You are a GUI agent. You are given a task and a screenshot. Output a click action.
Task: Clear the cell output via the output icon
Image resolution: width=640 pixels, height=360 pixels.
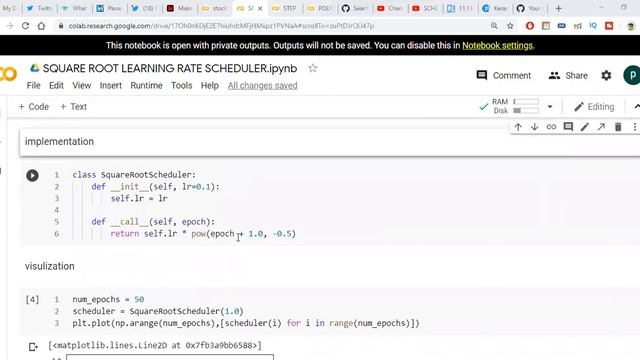coord(33,347)
